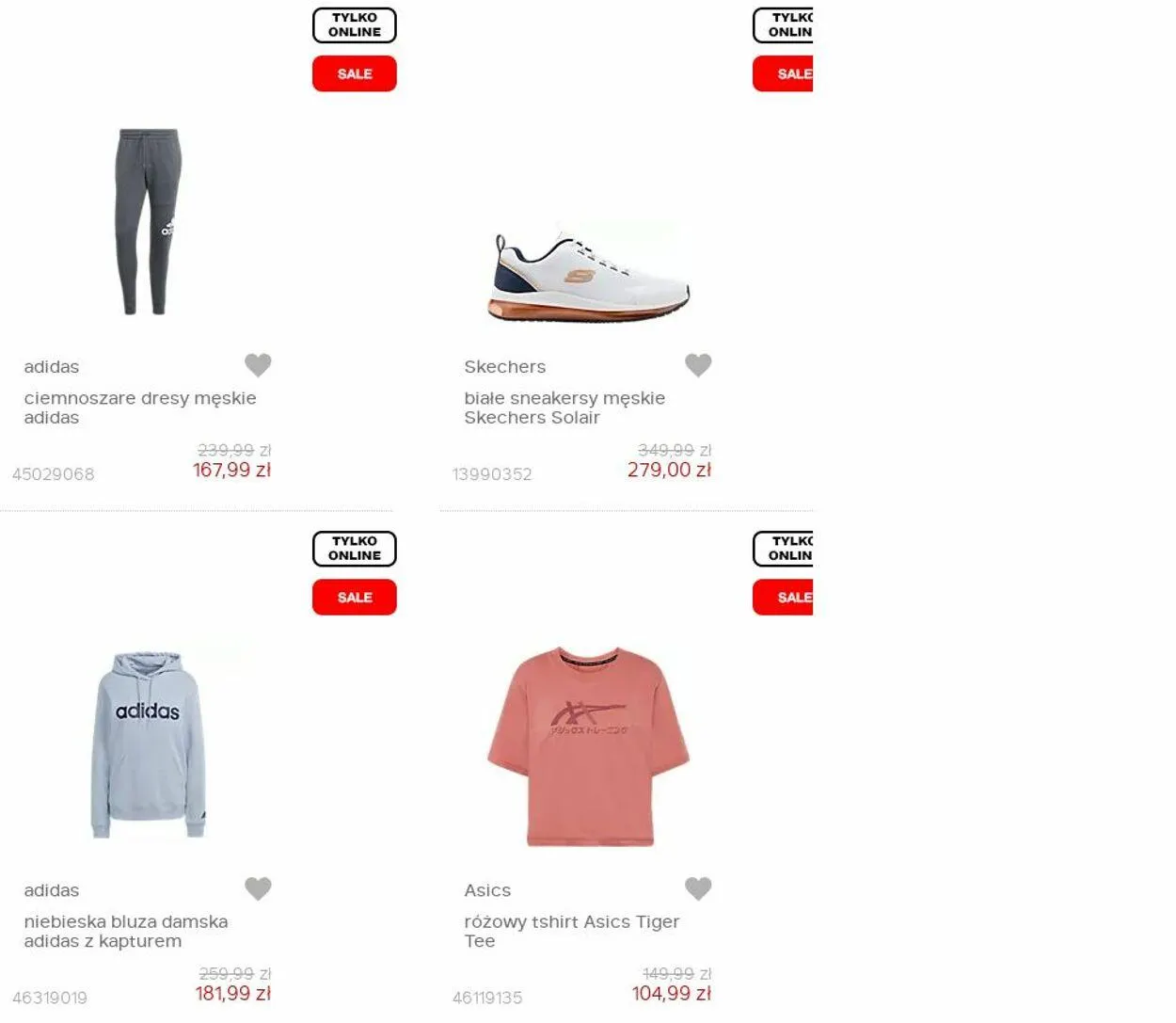Open the pink Asics t-shirt image
Viewport: 1176px width, 1023px height.
coord(589,745)
